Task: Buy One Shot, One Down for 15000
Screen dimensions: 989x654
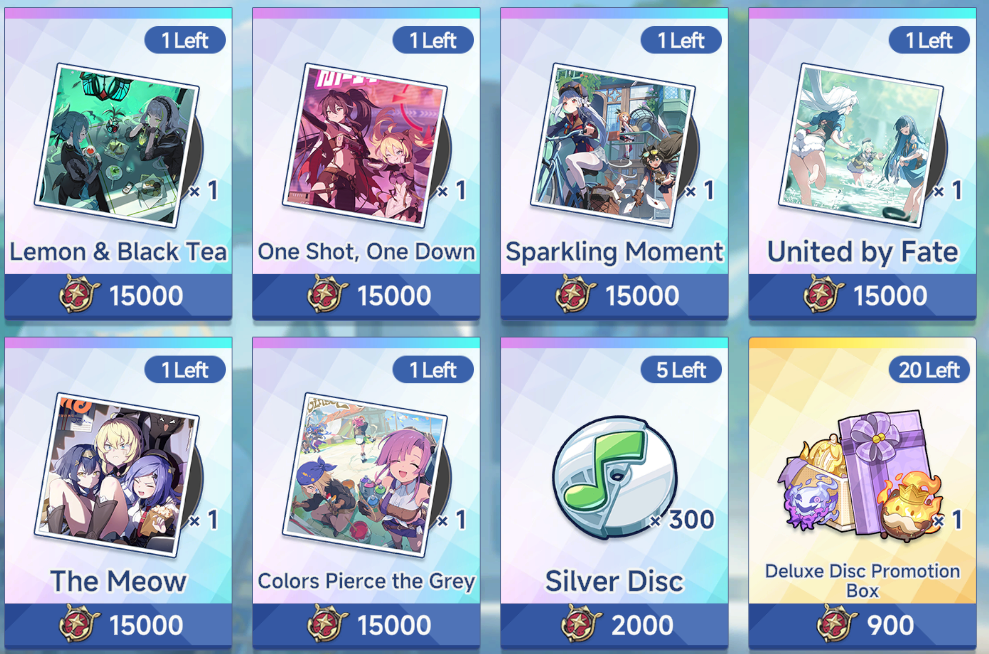Action: click(366, 295)
